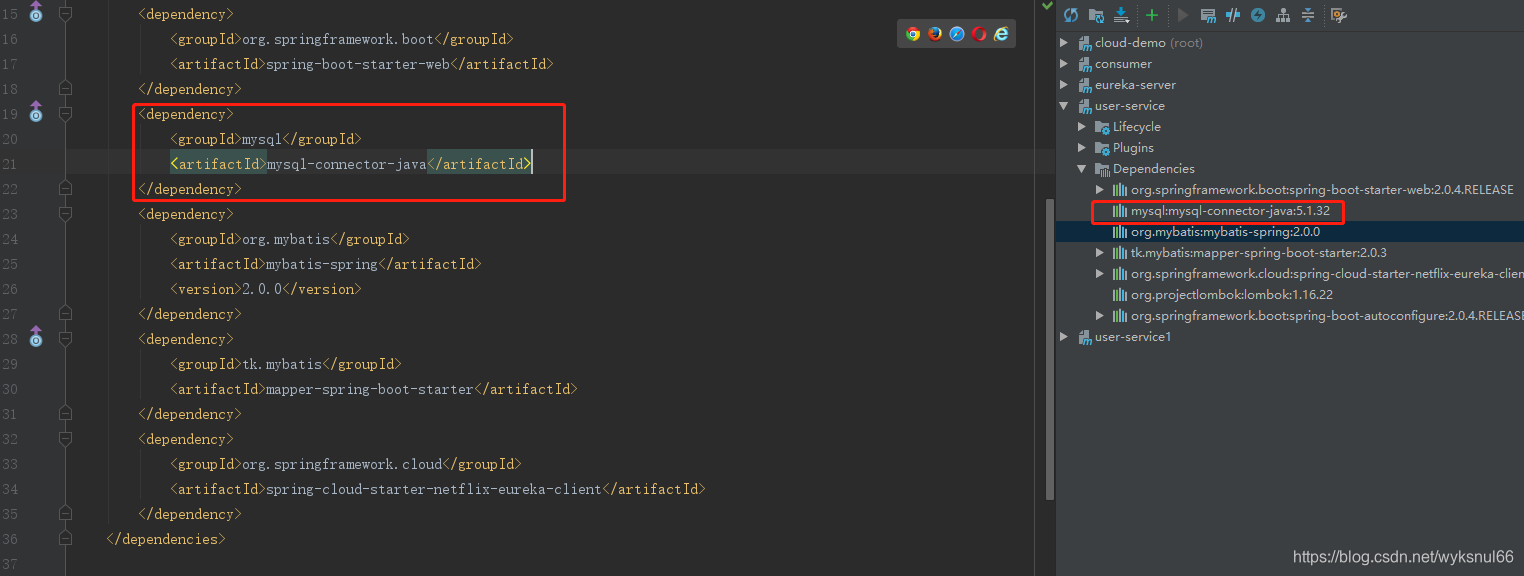Toggle Offline Mode in Maven toolbar
The height and width of the screenshot is (576, 1524).
click(1233, 15)
